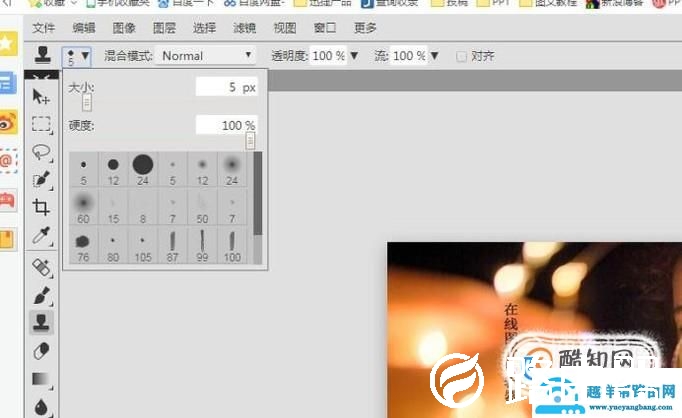682x418 pixels.
Task: Select the Move tool in toolbar
Action: point(41,96)
